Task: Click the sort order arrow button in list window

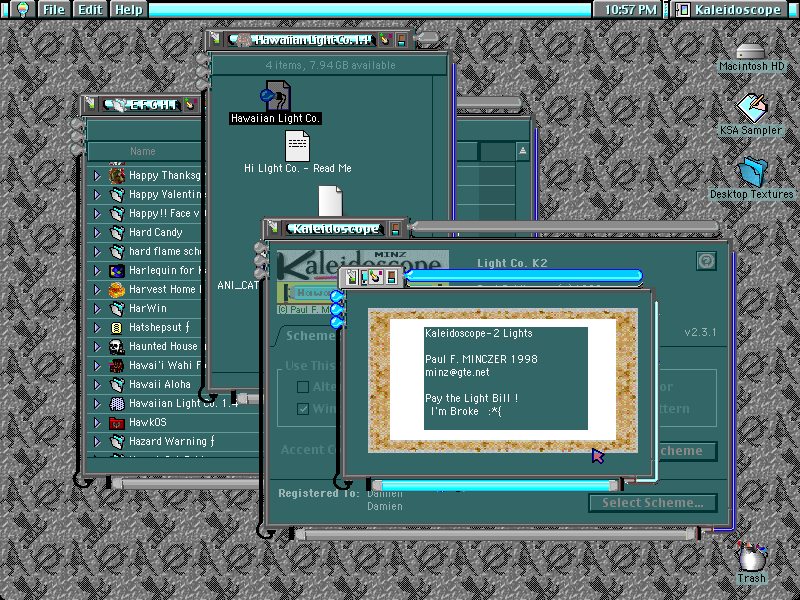Action: [x=522, y=151]
